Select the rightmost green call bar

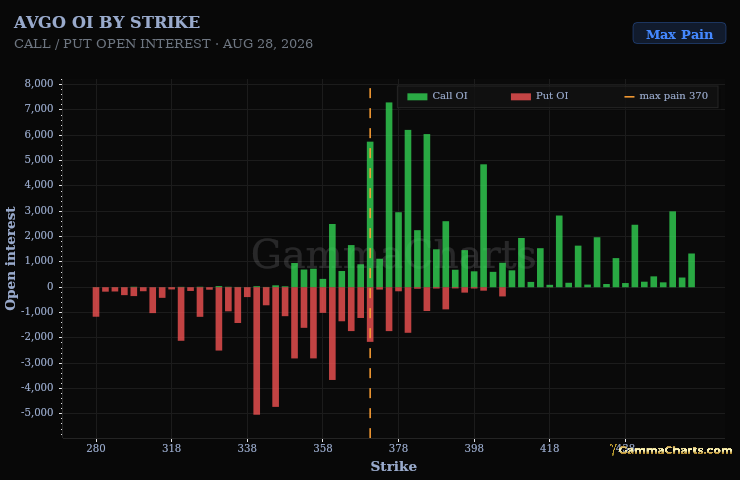(x=691, y=270)
